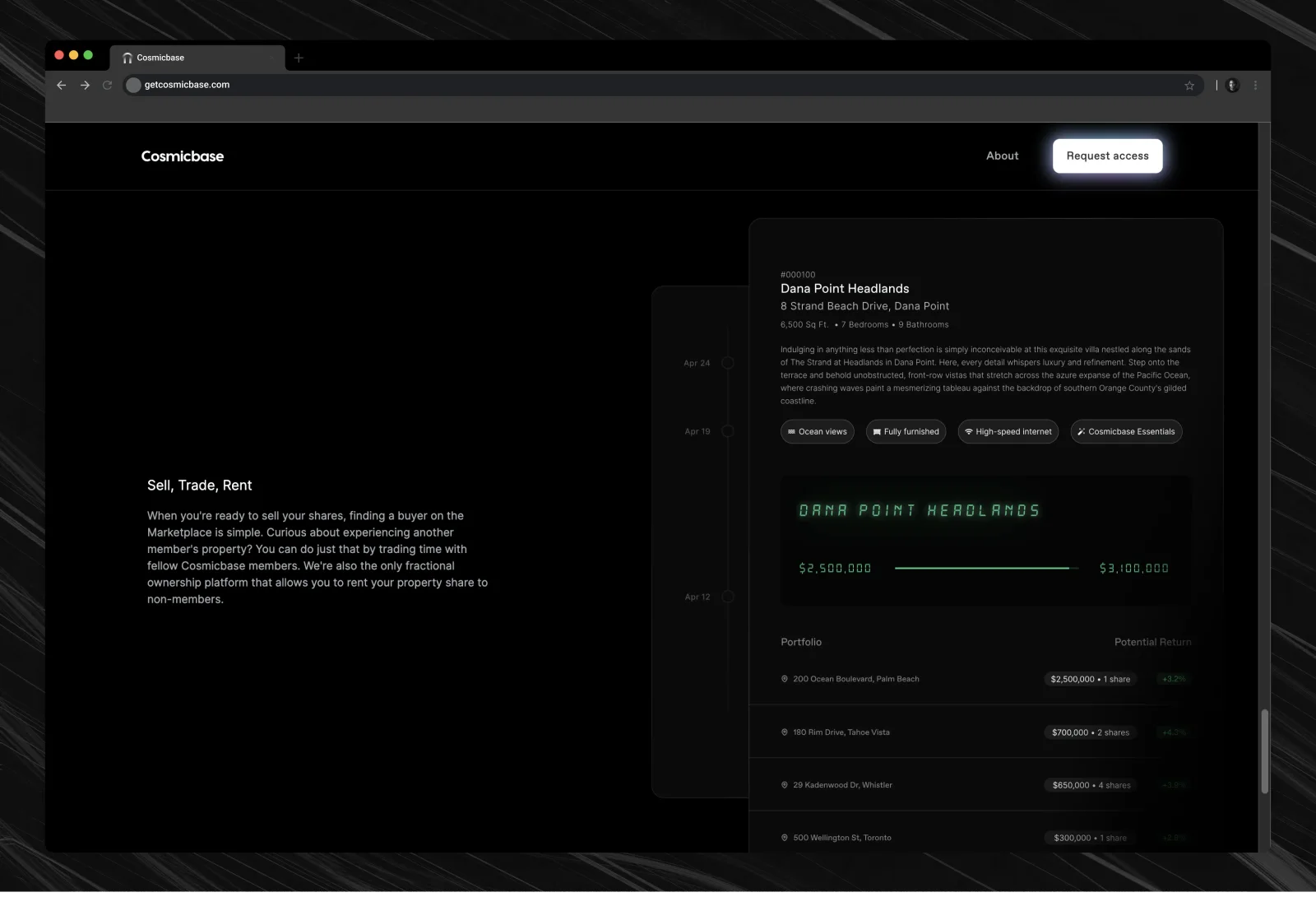Image resolution: width=1316 pixels, height=897 pixels.
Task: Click the Portfolio section label
Action: (x=801, y=643)
